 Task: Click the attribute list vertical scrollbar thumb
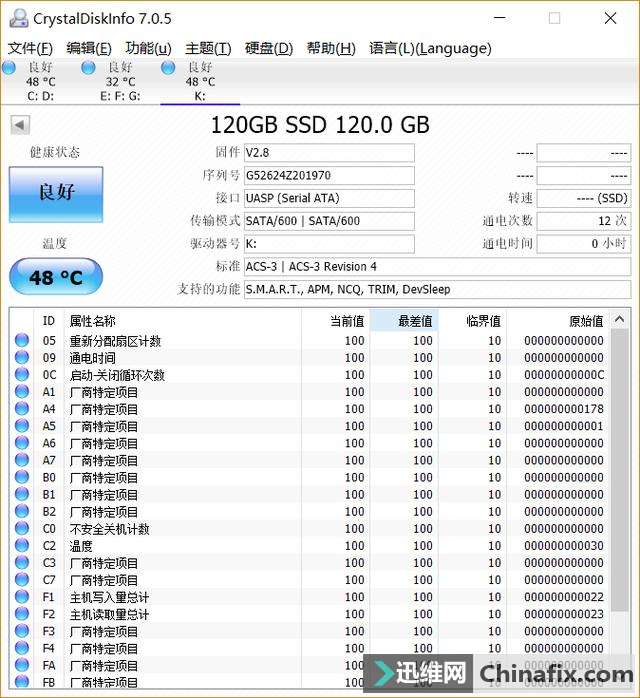[x=620, y=470]
